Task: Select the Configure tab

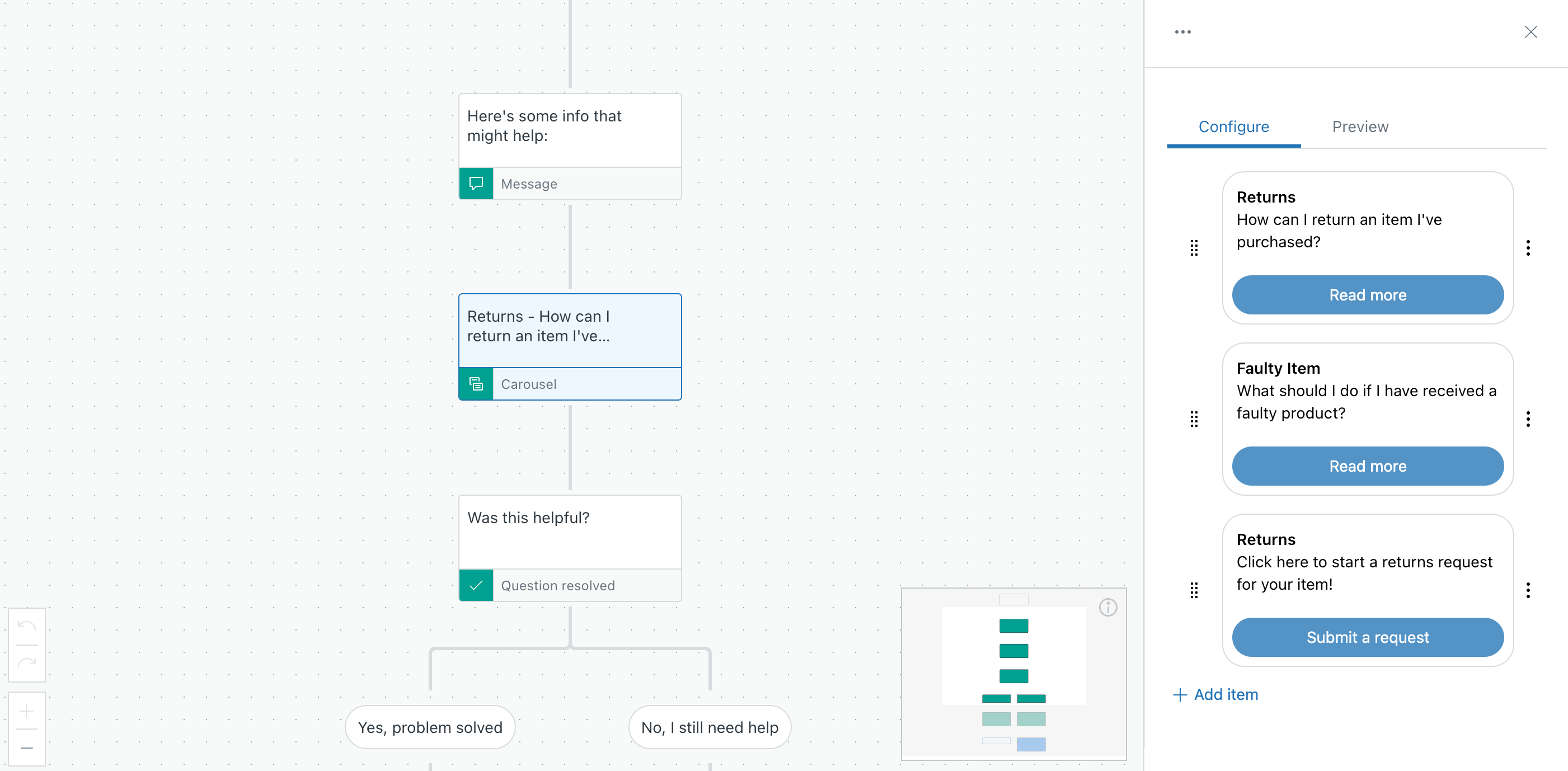Action: (x=1233, y=126)
